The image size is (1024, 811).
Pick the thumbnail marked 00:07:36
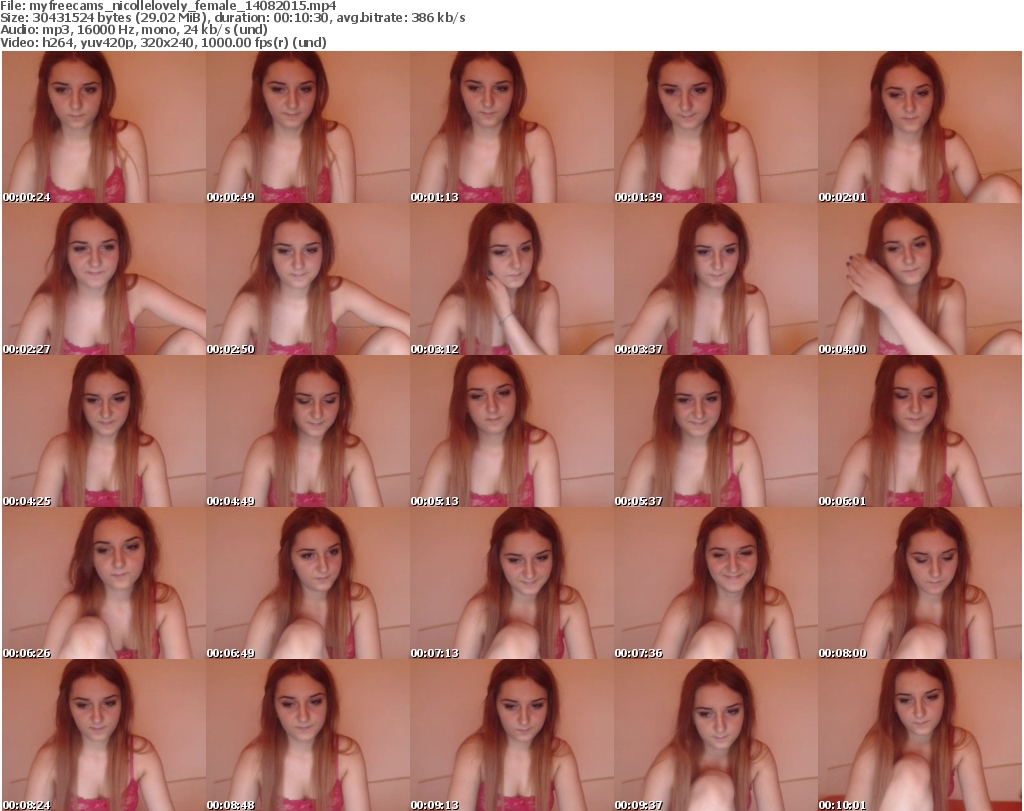click(715, 583)
